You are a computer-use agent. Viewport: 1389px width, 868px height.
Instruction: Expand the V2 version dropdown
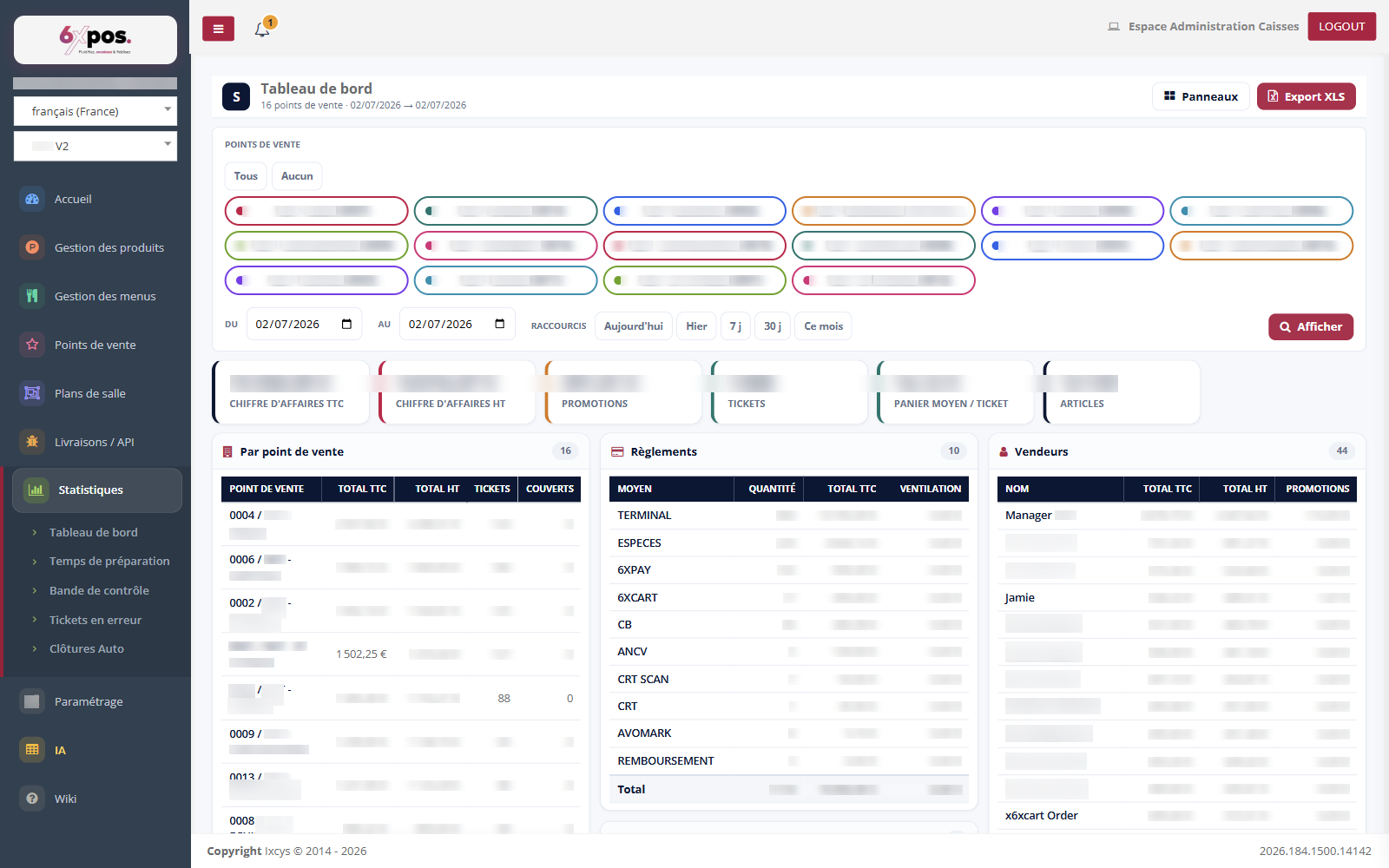[x=95, y=146]
